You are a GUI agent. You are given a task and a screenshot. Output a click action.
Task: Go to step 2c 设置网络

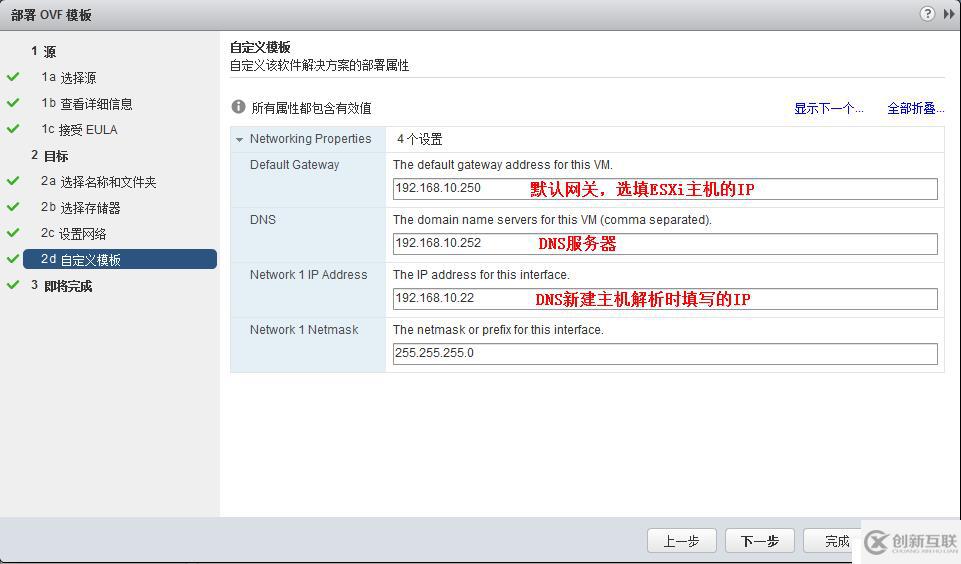(x=74, y=234)
